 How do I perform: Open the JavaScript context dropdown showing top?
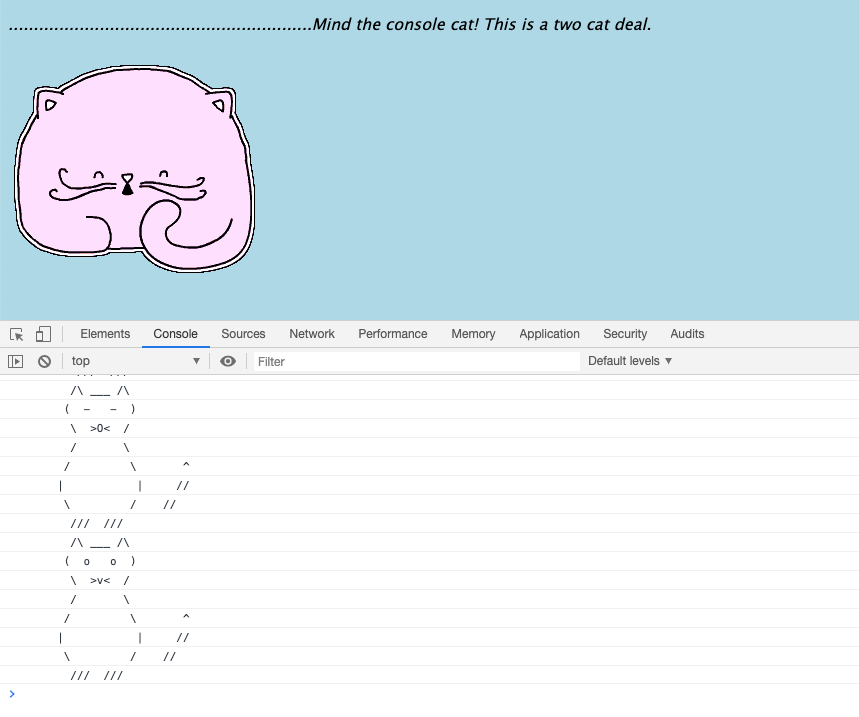tap(135, 361)
